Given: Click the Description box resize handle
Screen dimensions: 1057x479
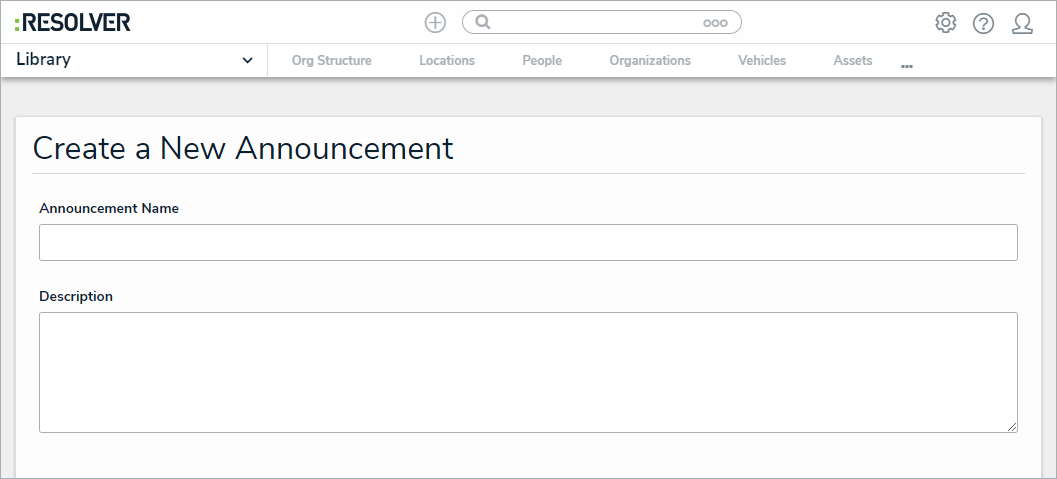Looking at the screenshot, I should point(1012,427).
